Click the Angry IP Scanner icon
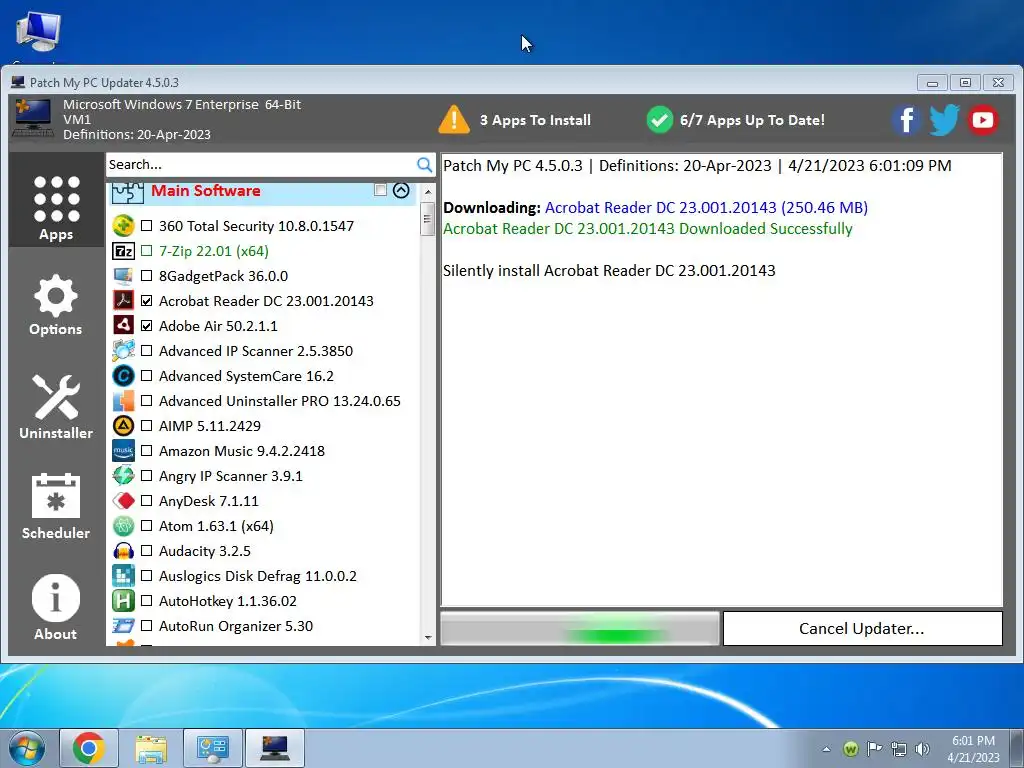Viewport: 1024px width, 768px height. click(x=123, y=476)
